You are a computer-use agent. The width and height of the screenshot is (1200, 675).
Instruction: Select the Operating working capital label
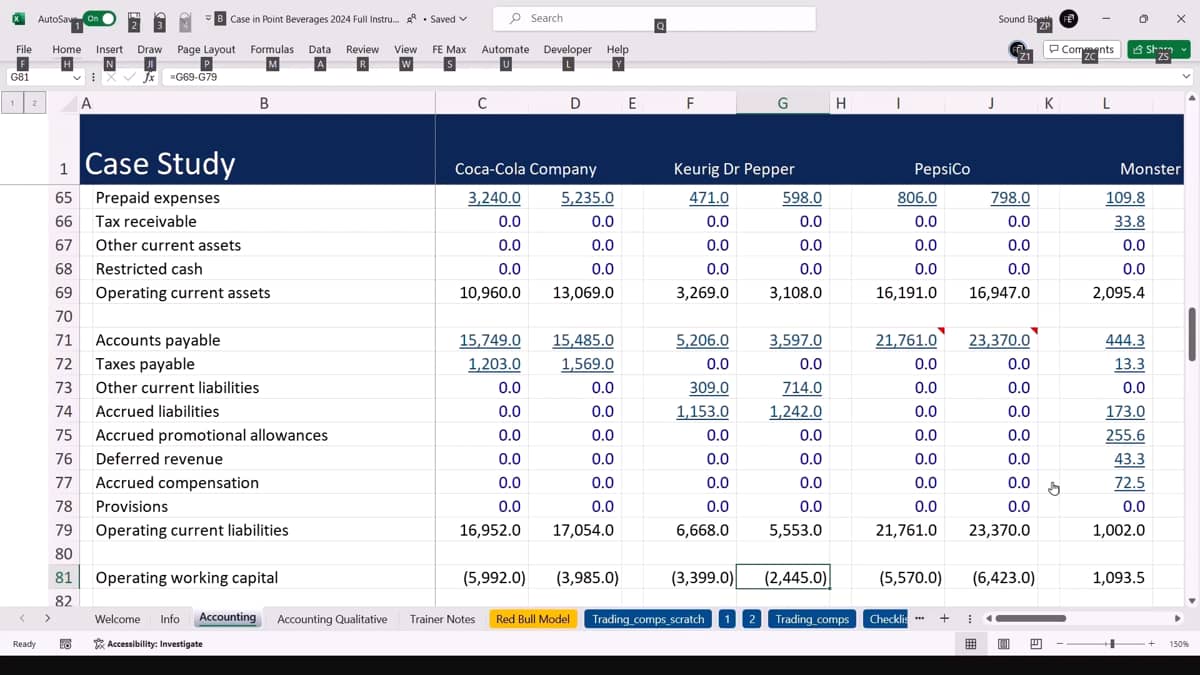(x=186, y=578)
